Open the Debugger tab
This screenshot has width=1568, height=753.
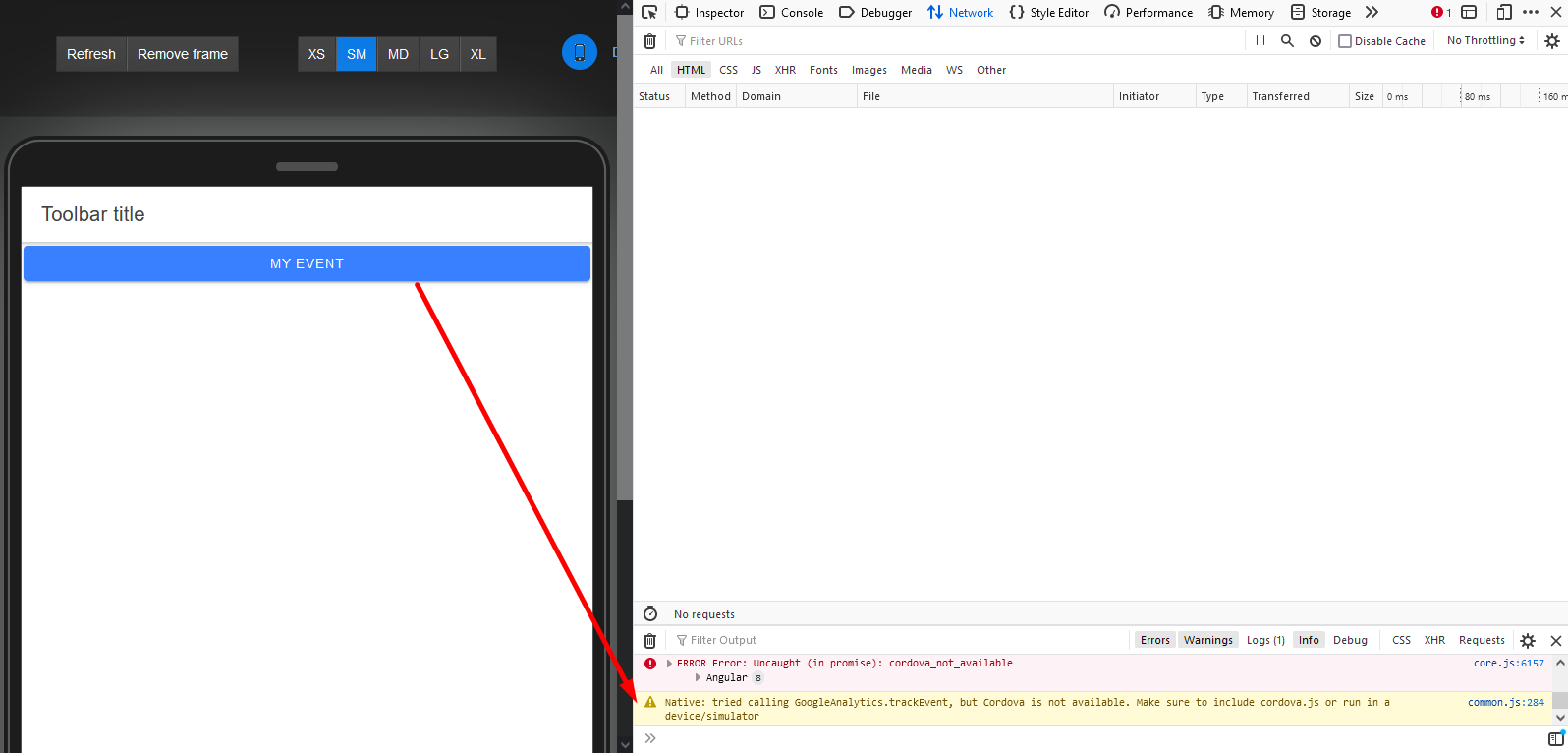[x=875, y=12]
